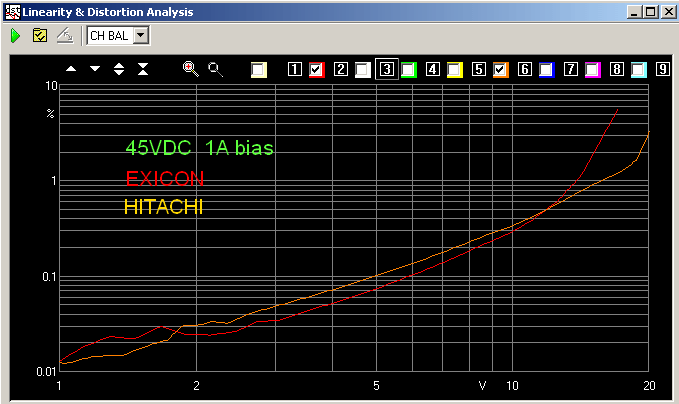Click the grayed edit icon in toolbar
Image resolution: width=679 pixels, height=404 pixels.
tap(64, 36)
